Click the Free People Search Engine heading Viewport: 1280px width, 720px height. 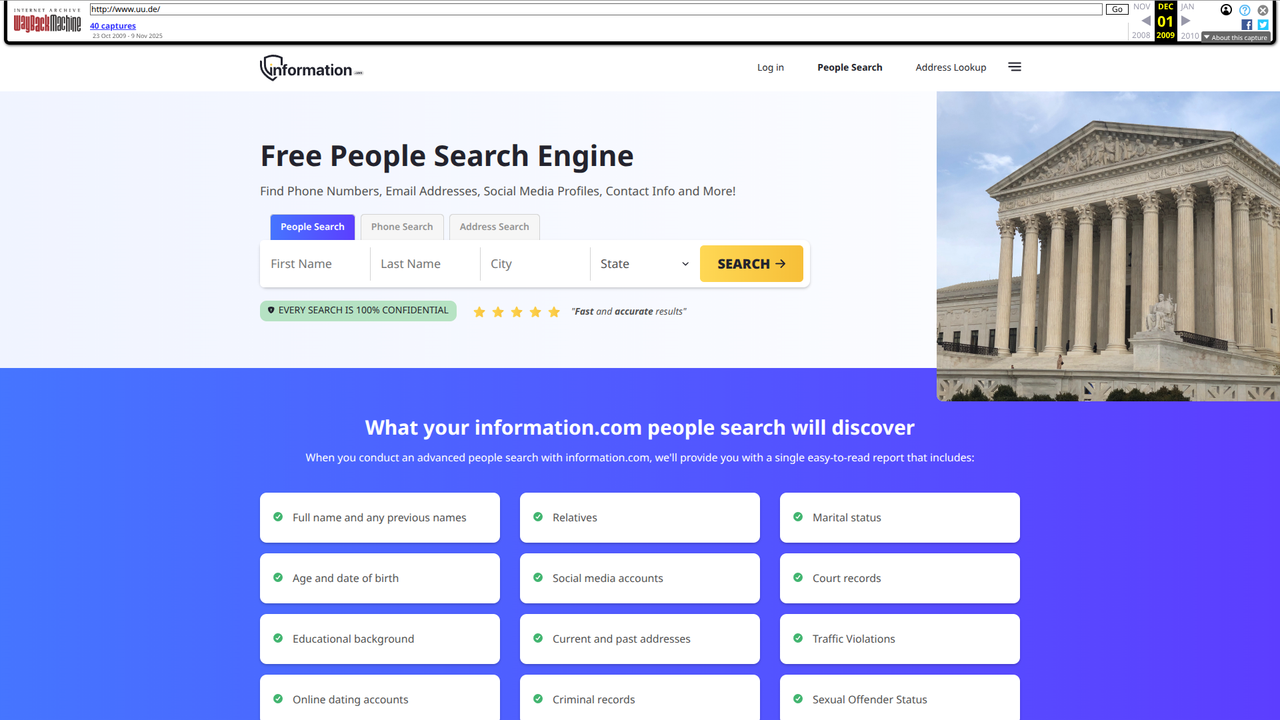pyautogui.click(x=447, y=156)
